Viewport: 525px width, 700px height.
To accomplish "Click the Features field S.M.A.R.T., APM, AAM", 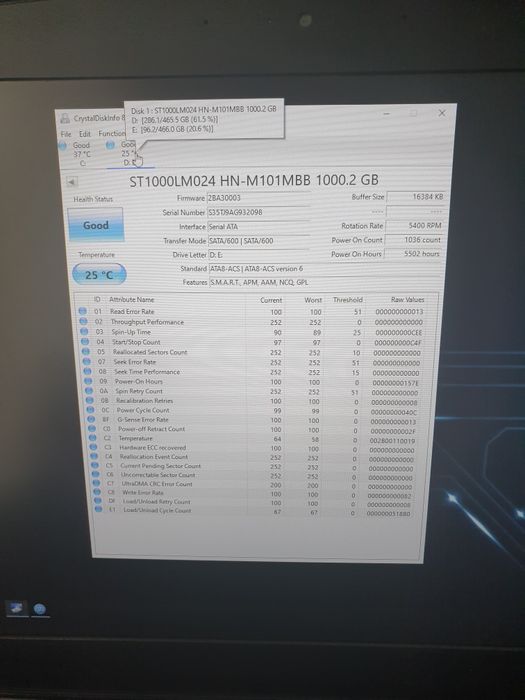I will point(326,282).
